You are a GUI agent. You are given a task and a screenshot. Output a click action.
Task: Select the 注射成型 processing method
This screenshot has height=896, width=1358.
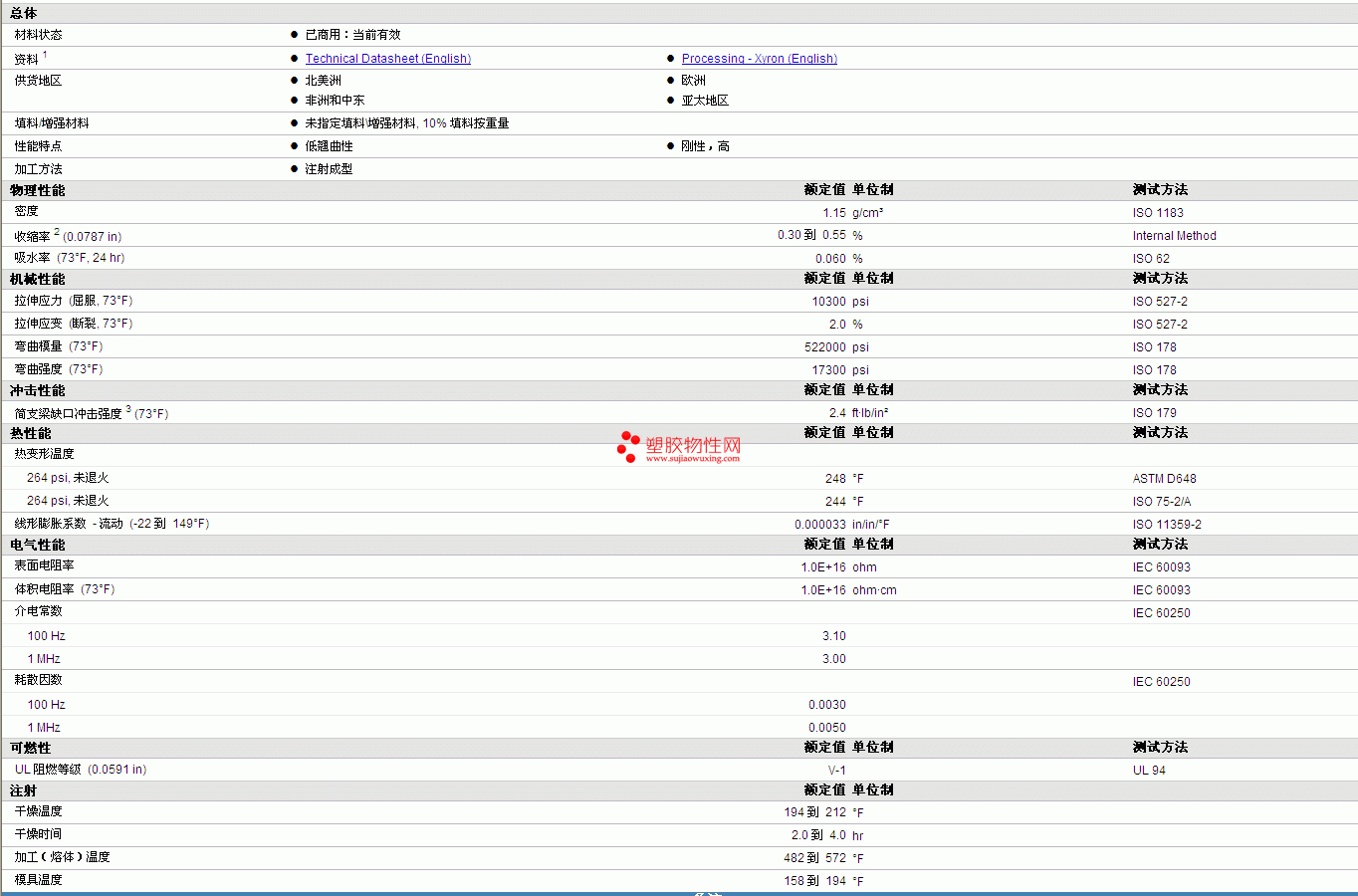330,169
